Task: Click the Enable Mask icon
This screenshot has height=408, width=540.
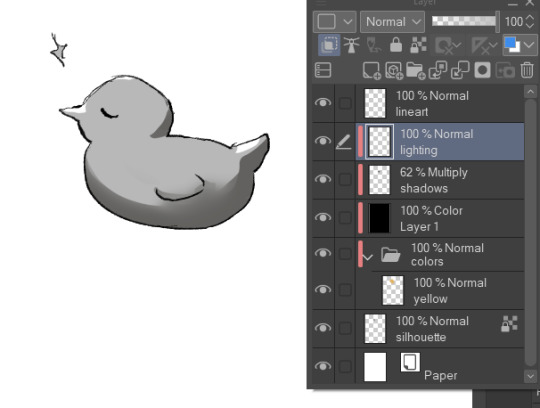Action: point(444,45)
